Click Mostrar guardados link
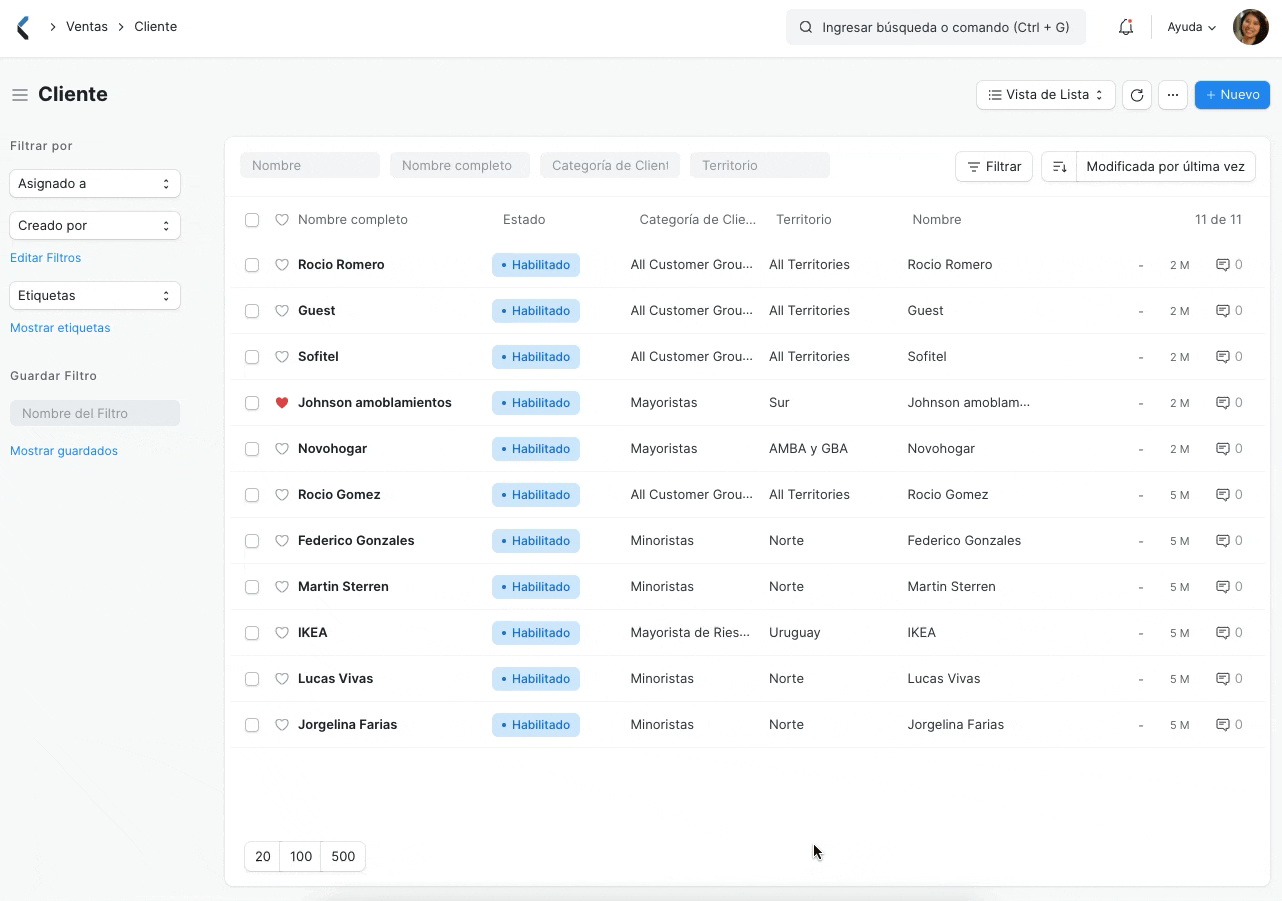This screenshot has height=901, width=1282. [x=64, y=451]
